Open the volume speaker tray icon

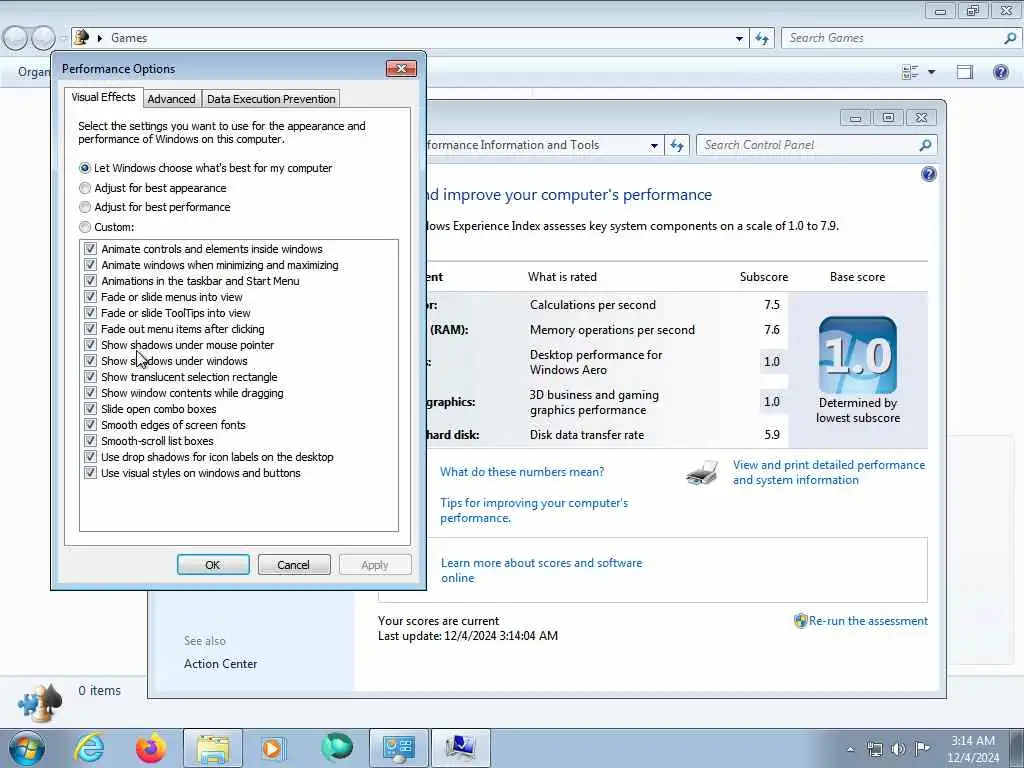[899, 749]
